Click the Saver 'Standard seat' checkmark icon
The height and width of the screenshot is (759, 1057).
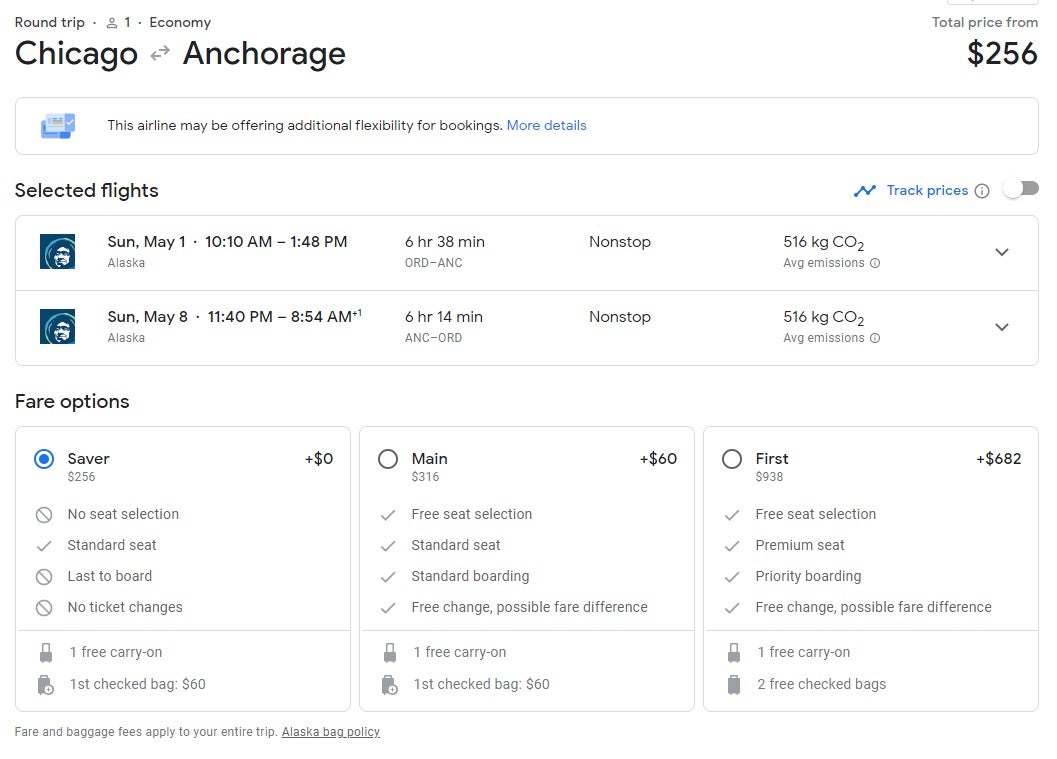[44, 546]
